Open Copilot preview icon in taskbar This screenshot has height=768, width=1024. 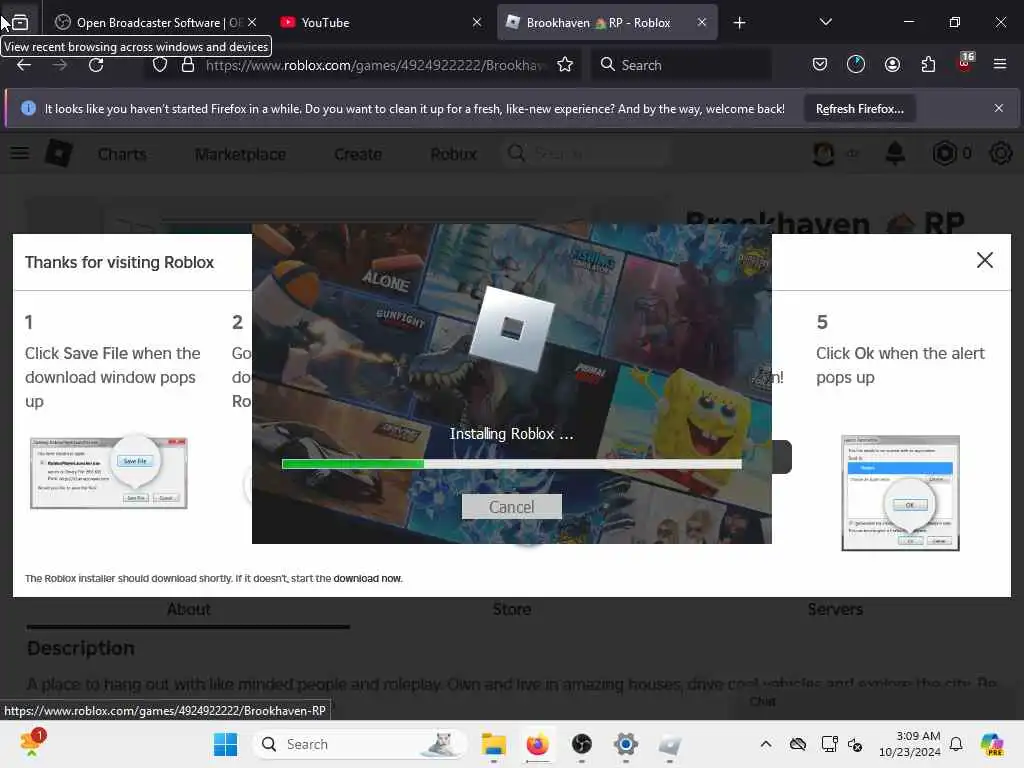[992, 744]
